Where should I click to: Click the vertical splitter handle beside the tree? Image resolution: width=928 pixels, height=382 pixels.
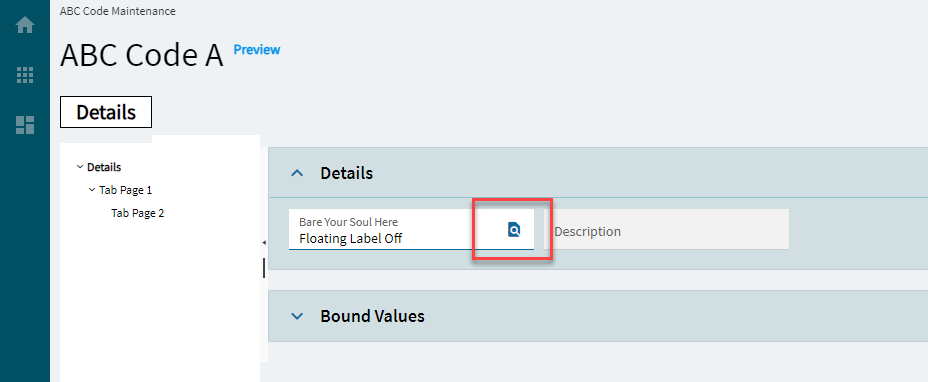pyautogui.click(x=264, y=268)
